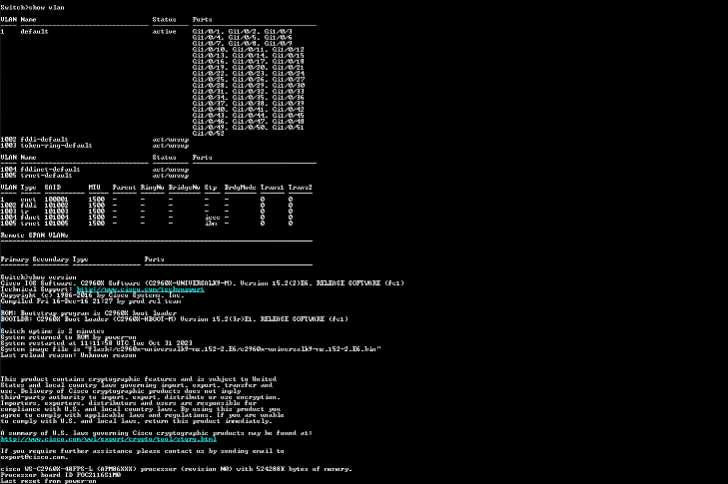The height and width of the screenshot is (484, 728).
Task: Click the 'fddi-default' VLAN row
Action: [x=95, y=139]
